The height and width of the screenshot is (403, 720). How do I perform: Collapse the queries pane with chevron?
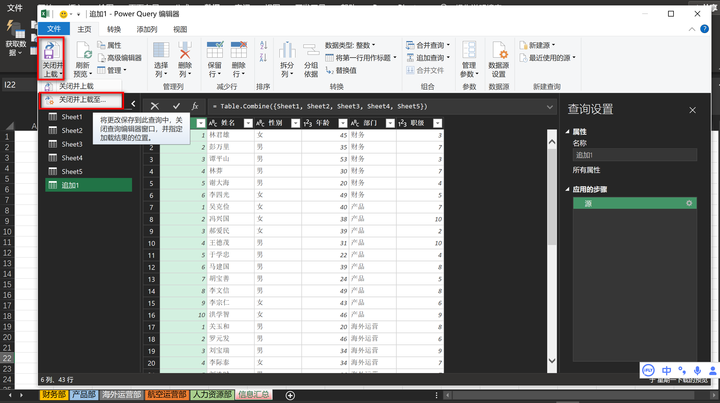[133, 104]
